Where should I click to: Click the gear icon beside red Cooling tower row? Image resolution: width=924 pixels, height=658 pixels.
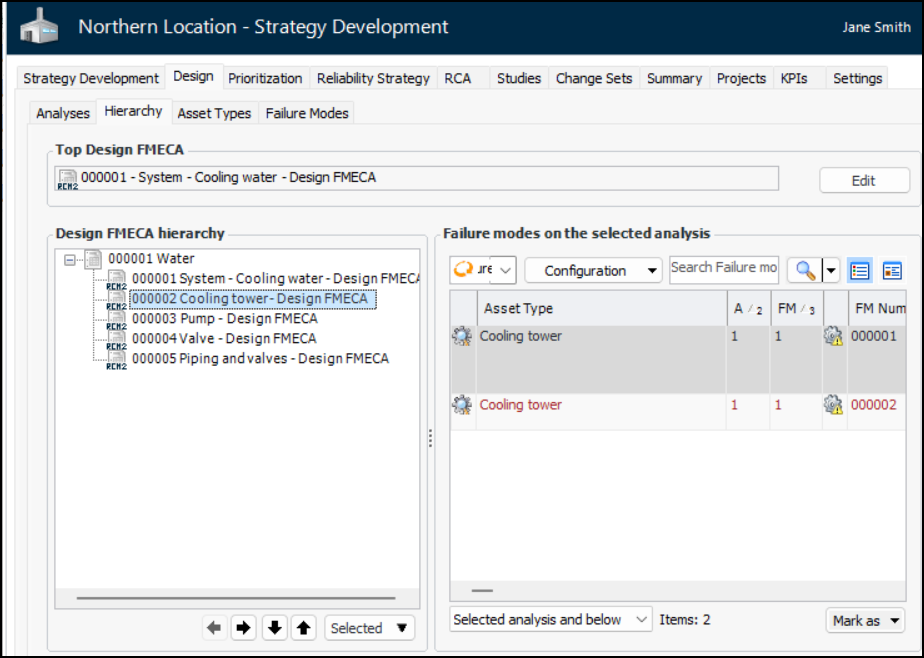pos(462,405)
